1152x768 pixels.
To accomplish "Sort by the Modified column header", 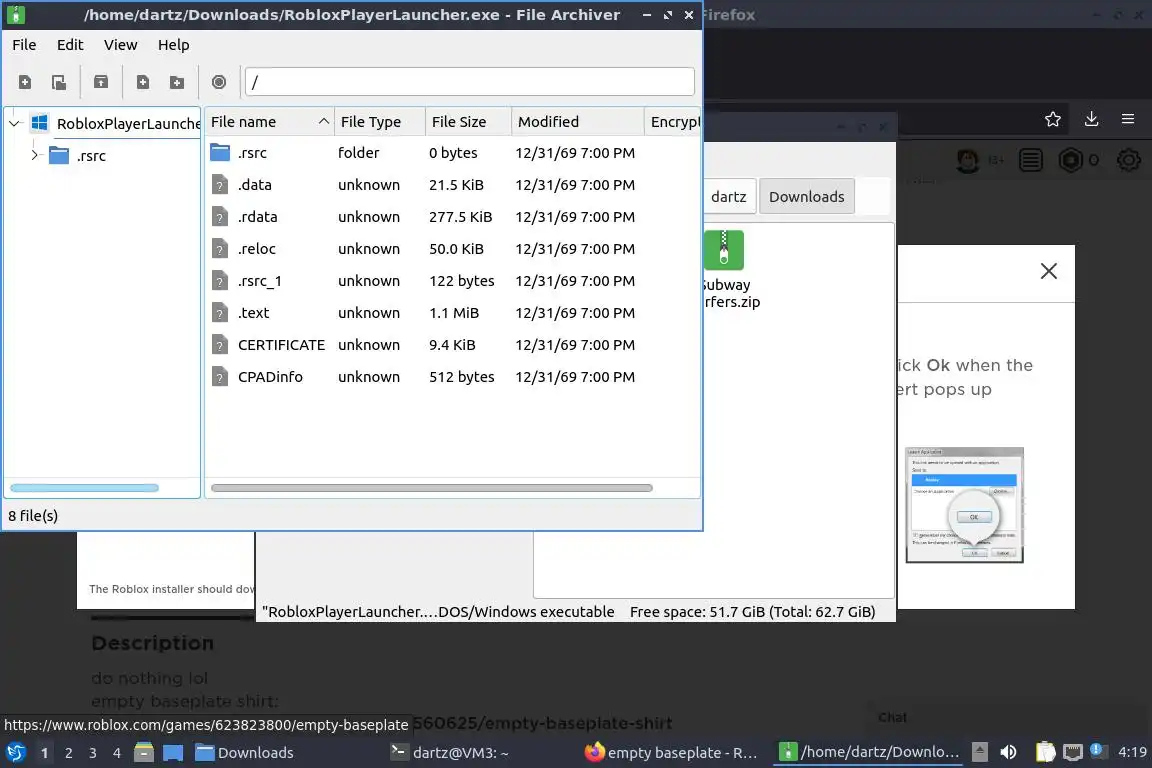I will click(x=577, y=122).
